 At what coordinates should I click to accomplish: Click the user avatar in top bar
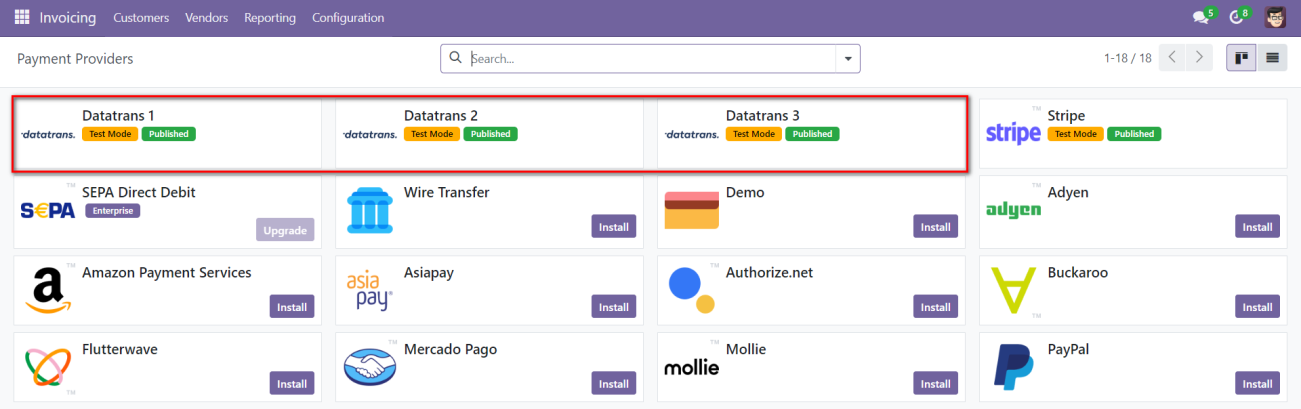click(x=1275, y=17)
